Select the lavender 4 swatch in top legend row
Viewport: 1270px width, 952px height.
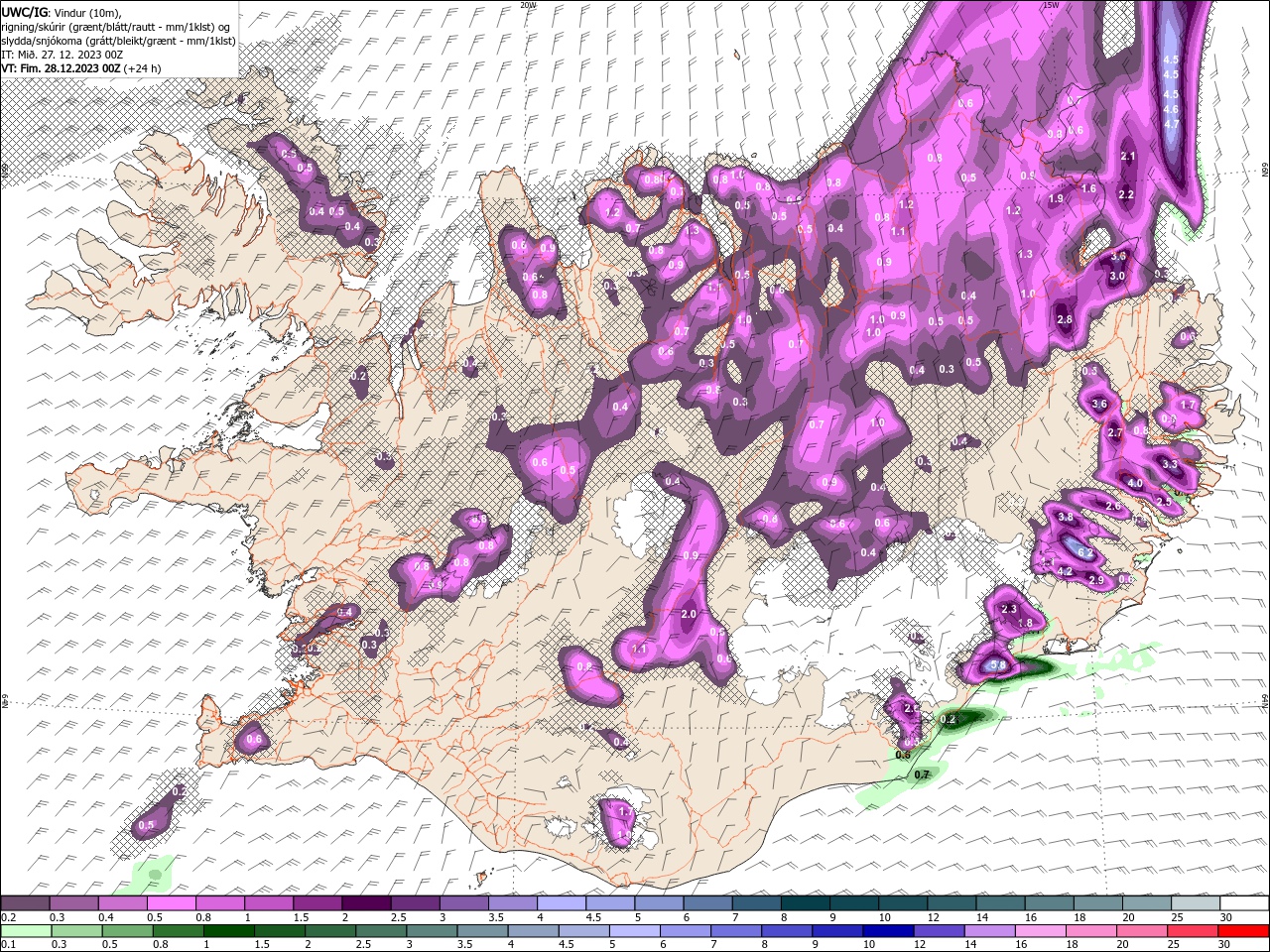562,902
